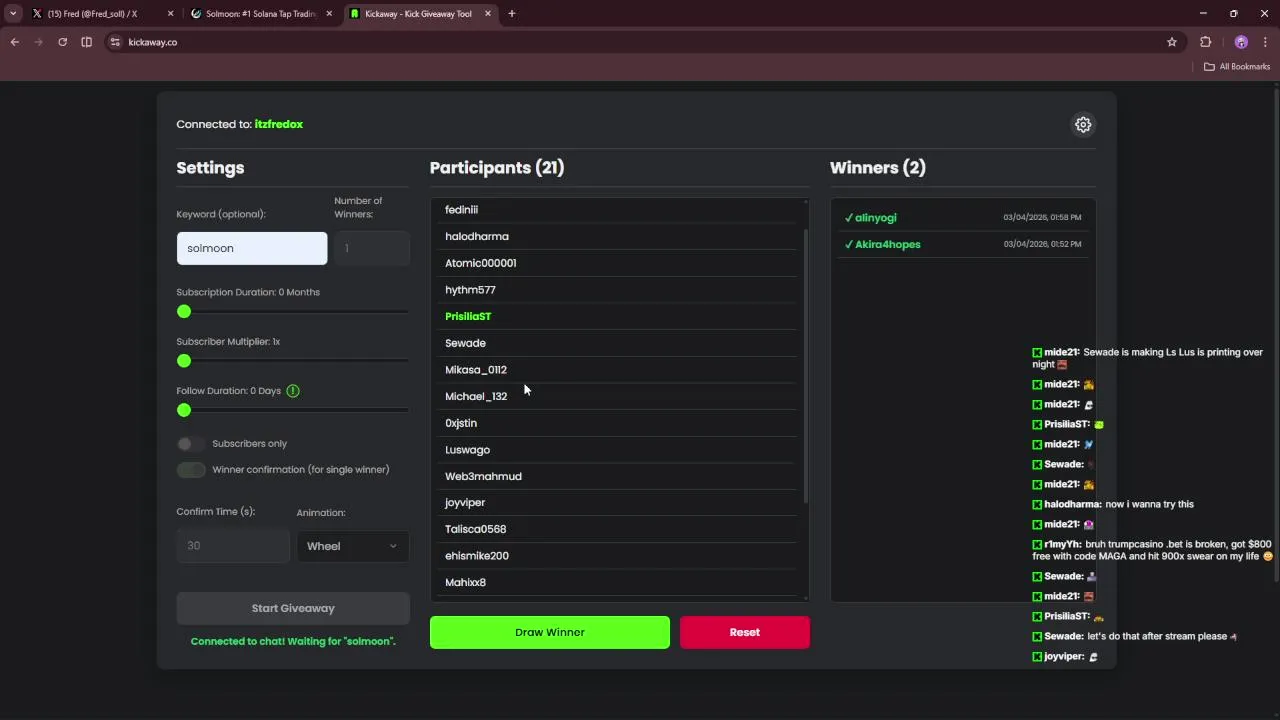Click Participants (21) heading

pos(497,168)
